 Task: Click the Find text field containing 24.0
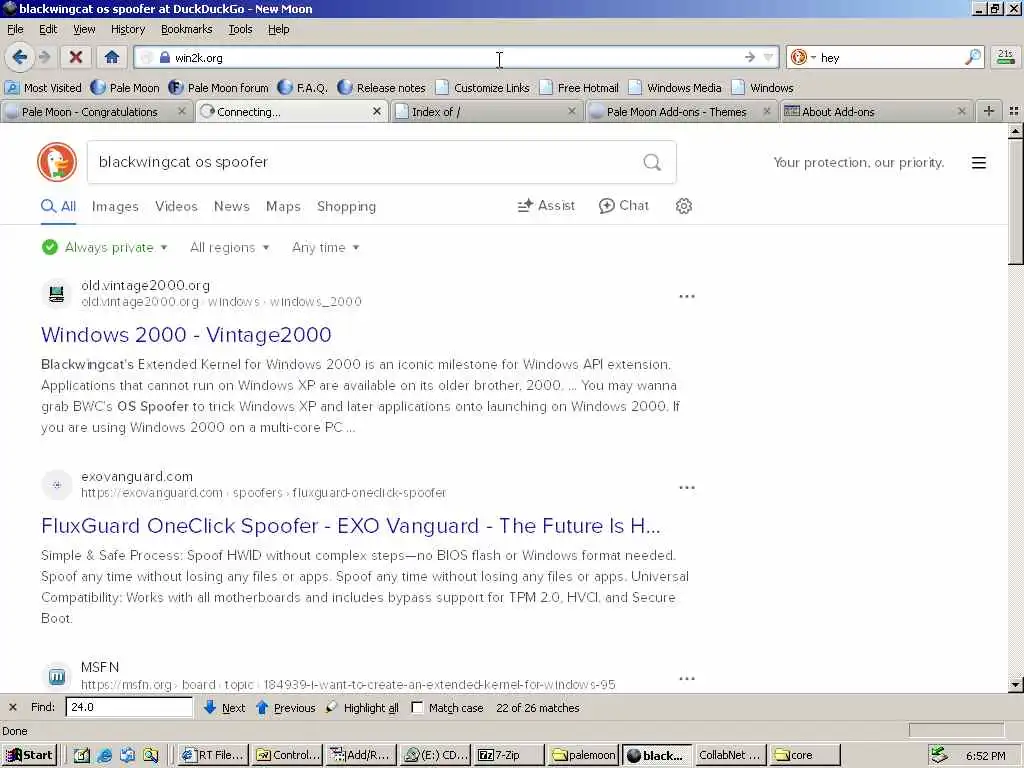pos(129,707)
